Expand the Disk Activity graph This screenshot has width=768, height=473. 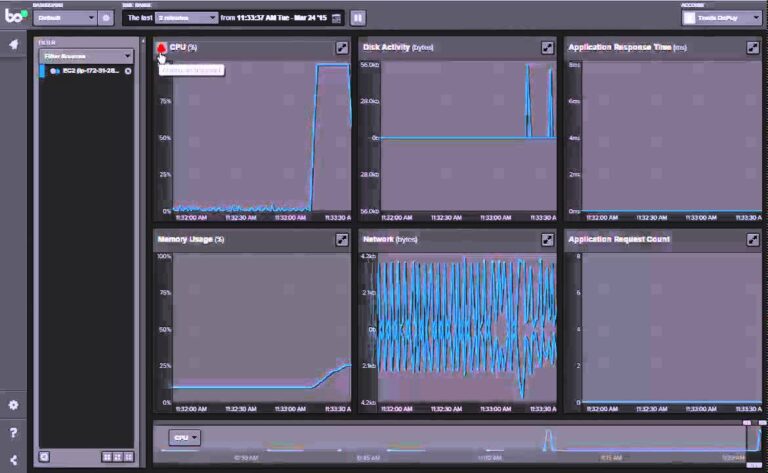[547, 48]
